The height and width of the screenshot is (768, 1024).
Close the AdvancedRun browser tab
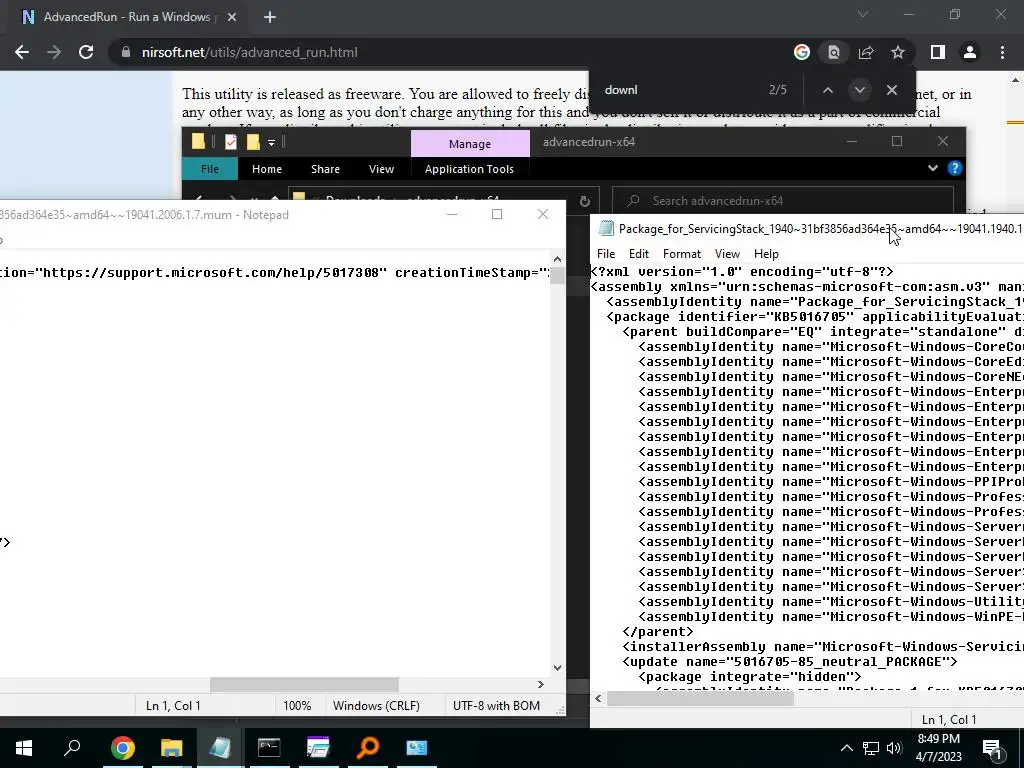[x=232, y=17]
